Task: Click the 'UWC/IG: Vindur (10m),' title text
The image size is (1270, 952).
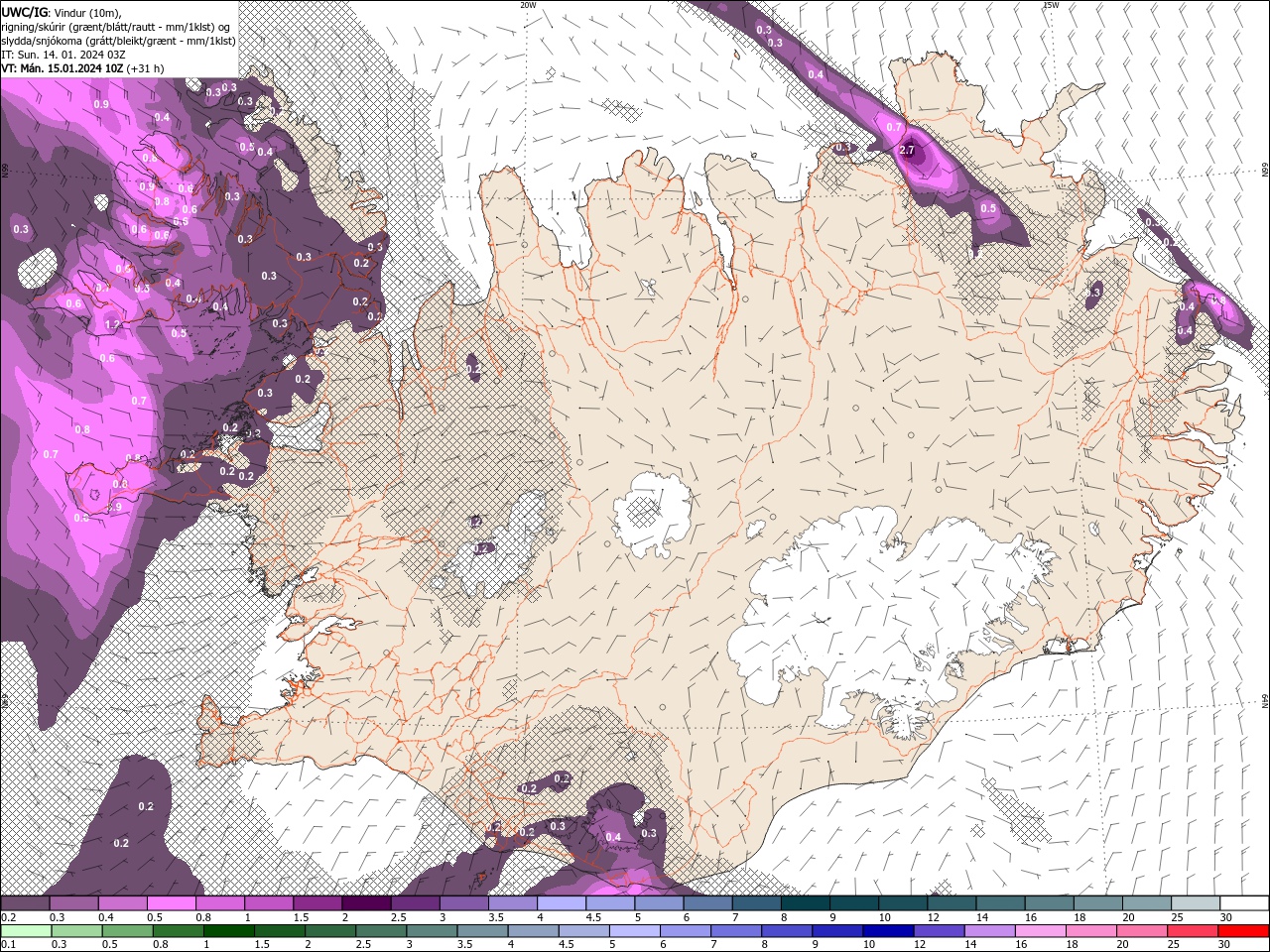Action: pyautogui.click(x=62, y=12)
